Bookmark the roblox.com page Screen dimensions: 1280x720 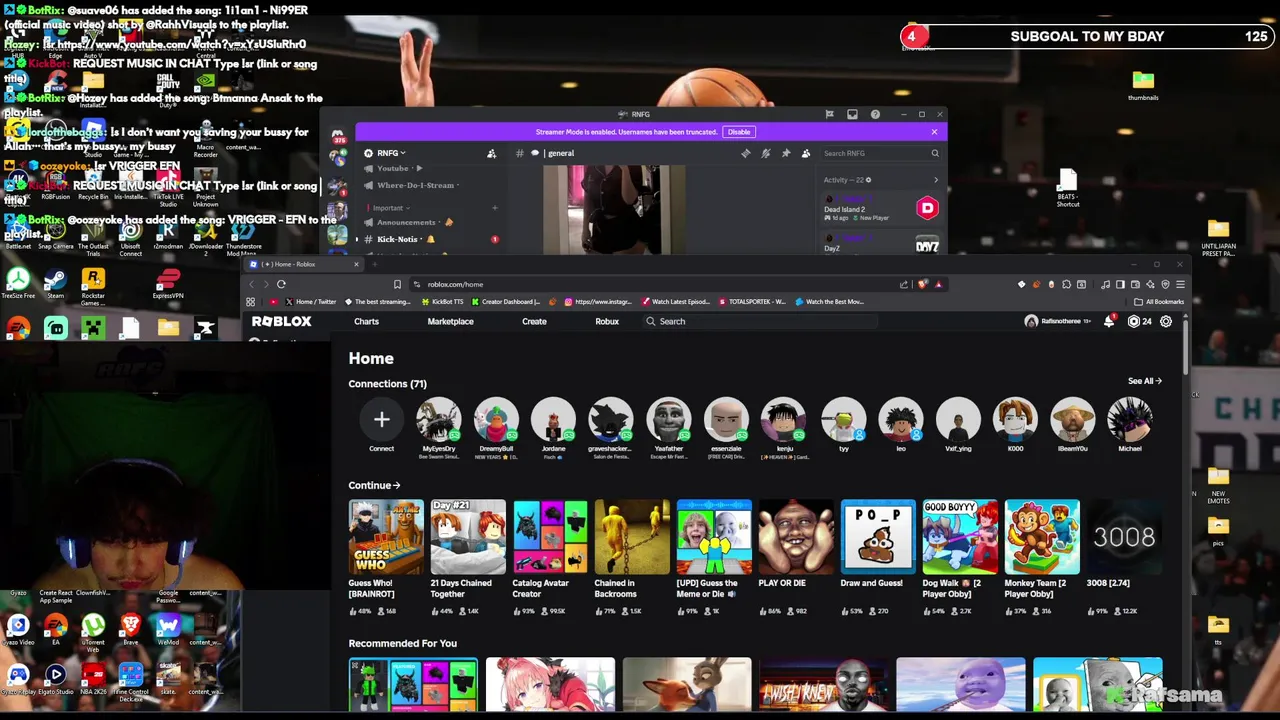tap(397, 284)
